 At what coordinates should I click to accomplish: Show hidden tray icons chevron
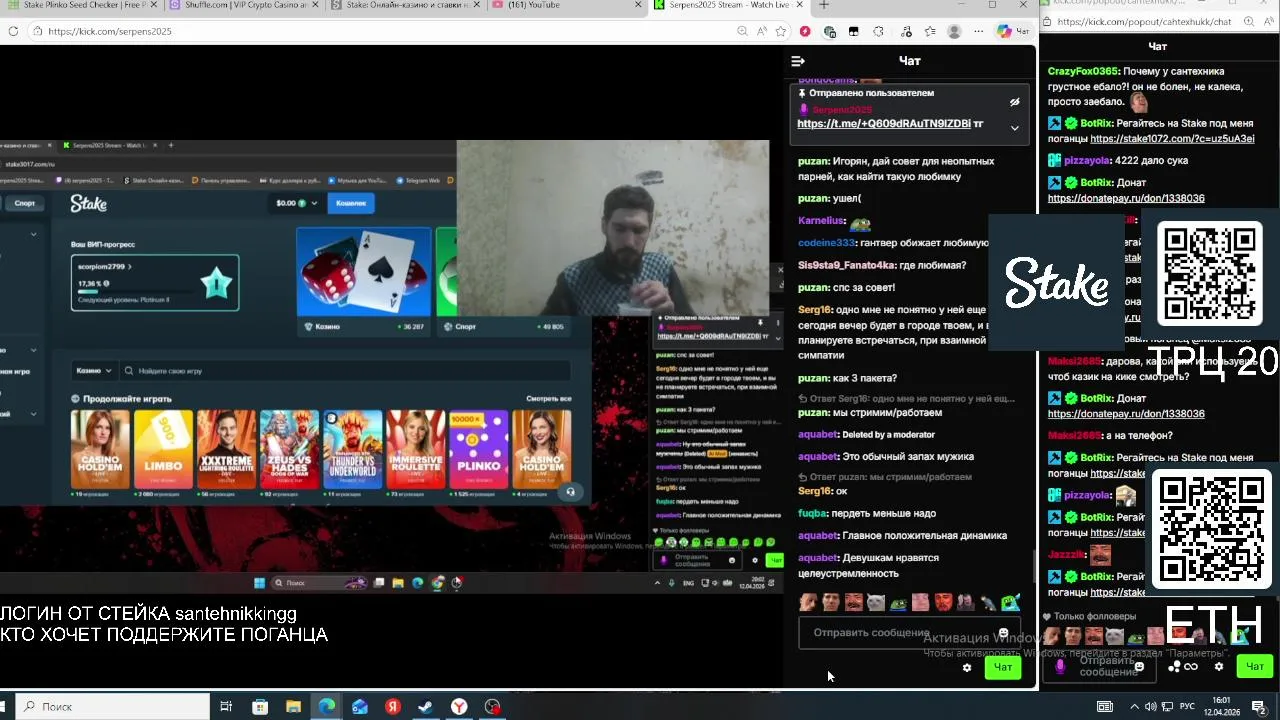pos(1135,707)
